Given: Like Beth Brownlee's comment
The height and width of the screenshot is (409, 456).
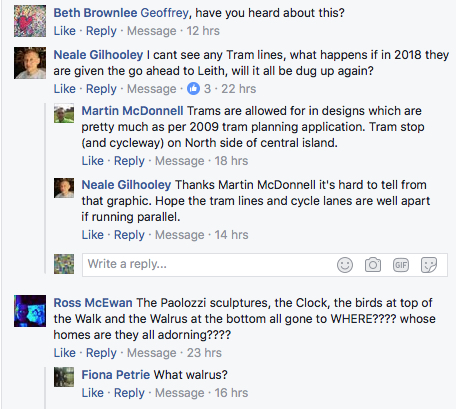Looking at the screenshot, I should pyautogui.click(x=65, y=31).
